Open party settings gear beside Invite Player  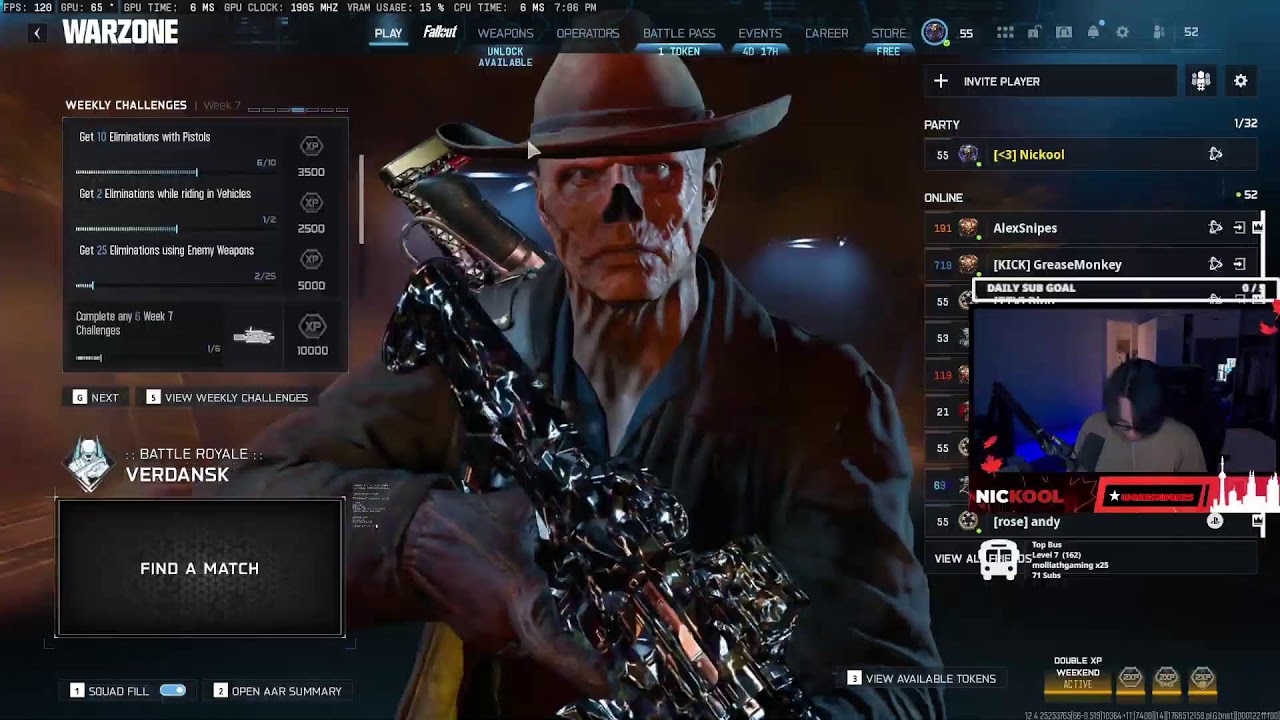[1241, 81]
